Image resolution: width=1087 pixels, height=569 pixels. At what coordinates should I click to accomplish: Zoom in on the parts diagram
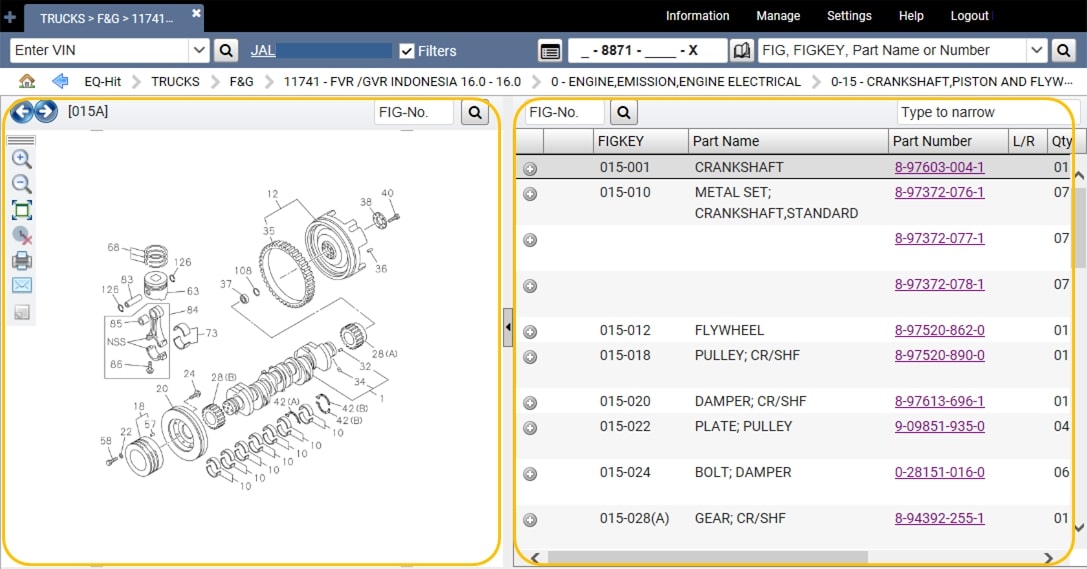pyautogui.click(x=22, y=159)
